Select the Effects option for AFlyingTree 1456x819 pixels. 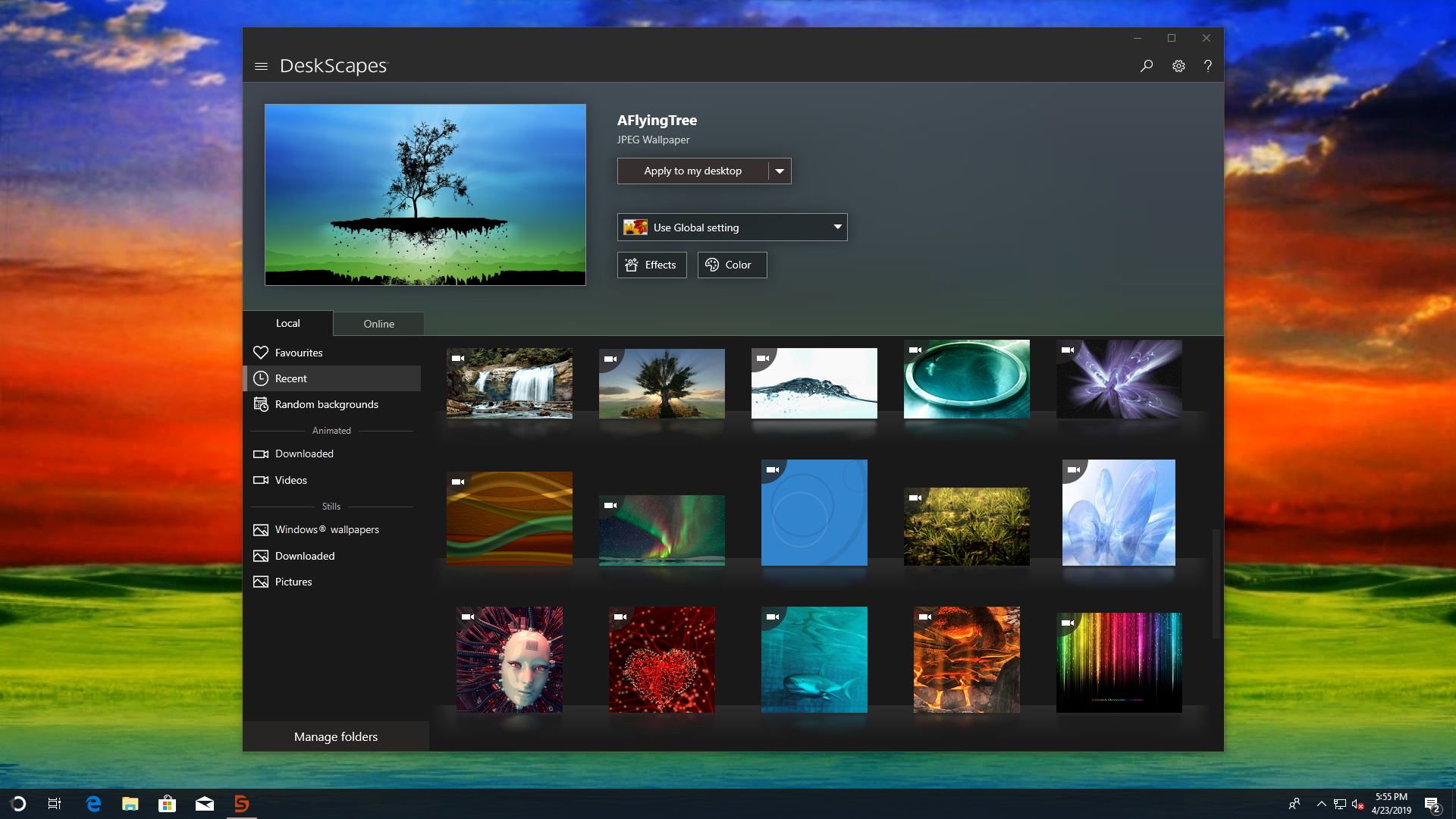[x=651, y=265]
